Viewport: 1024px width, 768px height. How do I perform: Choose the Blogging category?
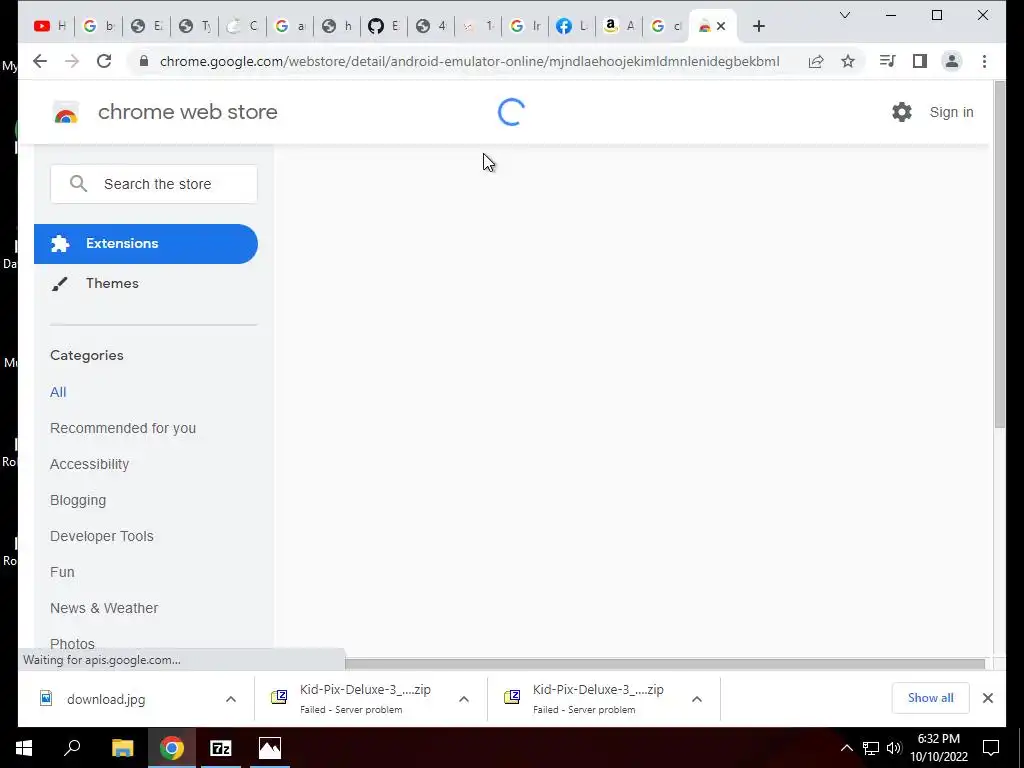coord(78,500)
